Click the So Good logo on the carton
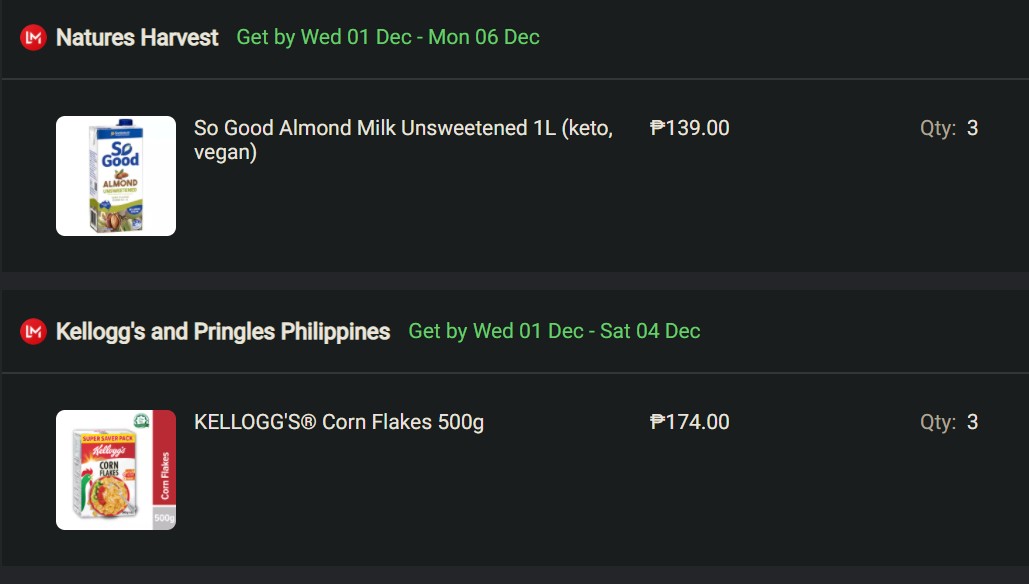Viewport: 1029px width, 584px height. pyautogui.click(x=120, y=155)
